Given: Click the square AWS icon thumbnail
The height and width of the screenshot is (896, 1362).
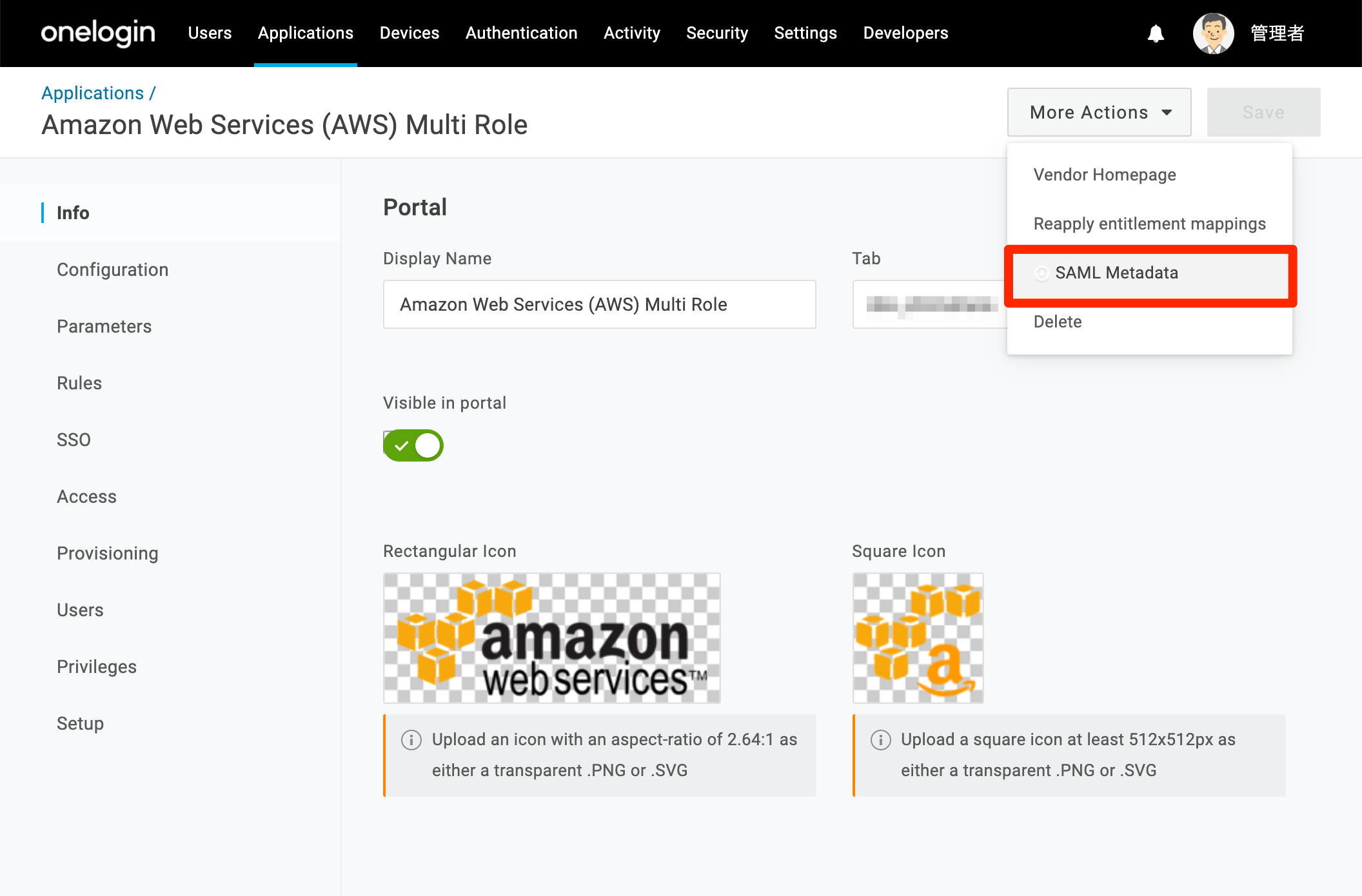Looking at the screenshot, I should [x=918, y=638].
